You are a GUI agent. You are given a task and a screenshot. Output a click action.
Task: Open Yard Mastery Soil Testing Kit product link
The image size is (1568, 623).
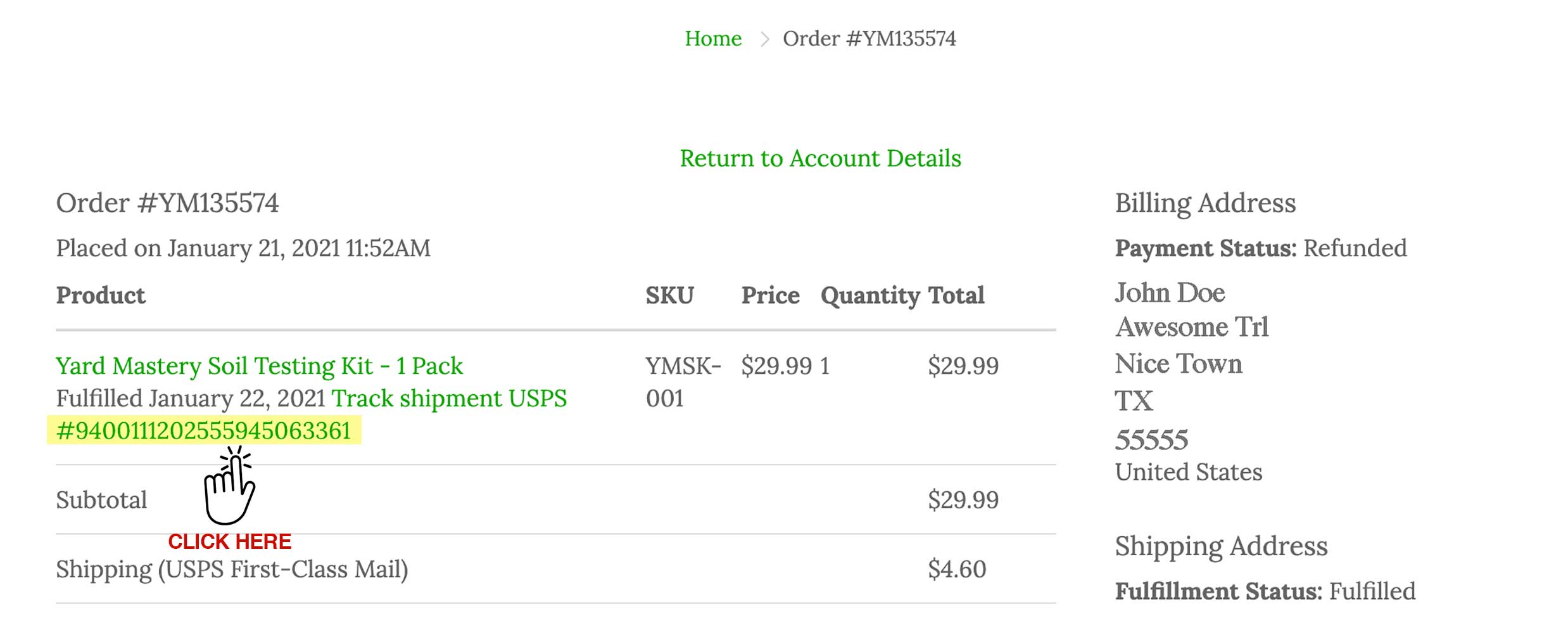(x=259, y=366)
